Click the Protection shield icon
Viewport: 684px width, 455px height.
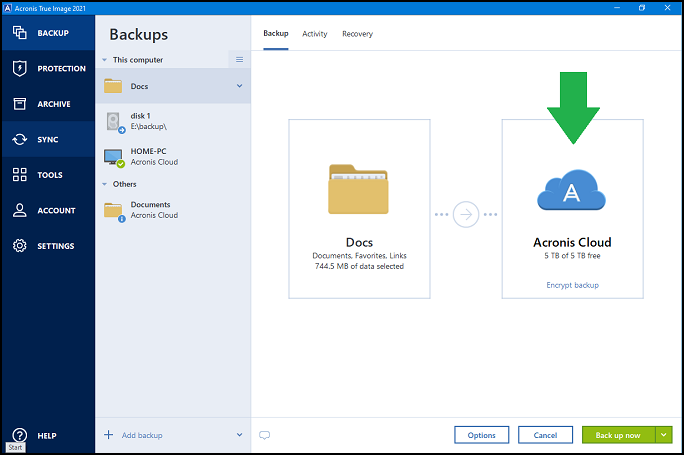point(19,68)
